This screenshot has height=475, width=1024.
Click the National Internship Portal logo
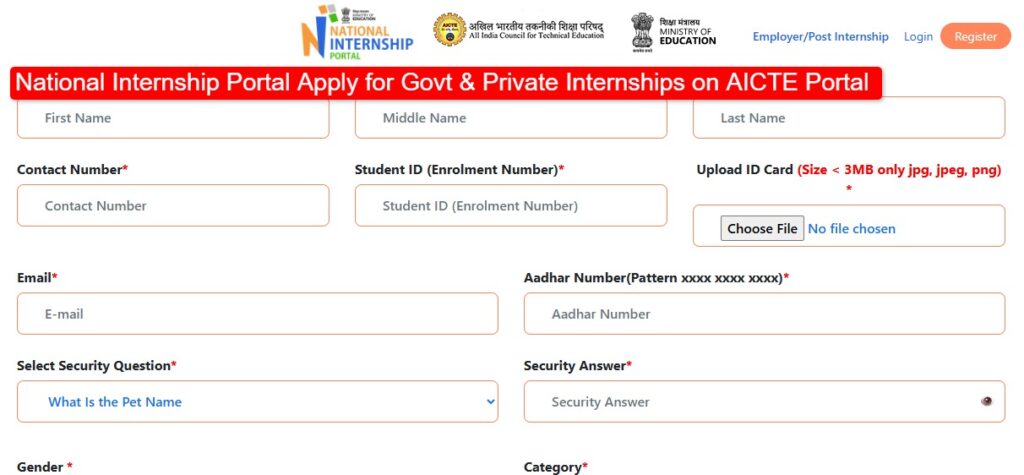357,33
